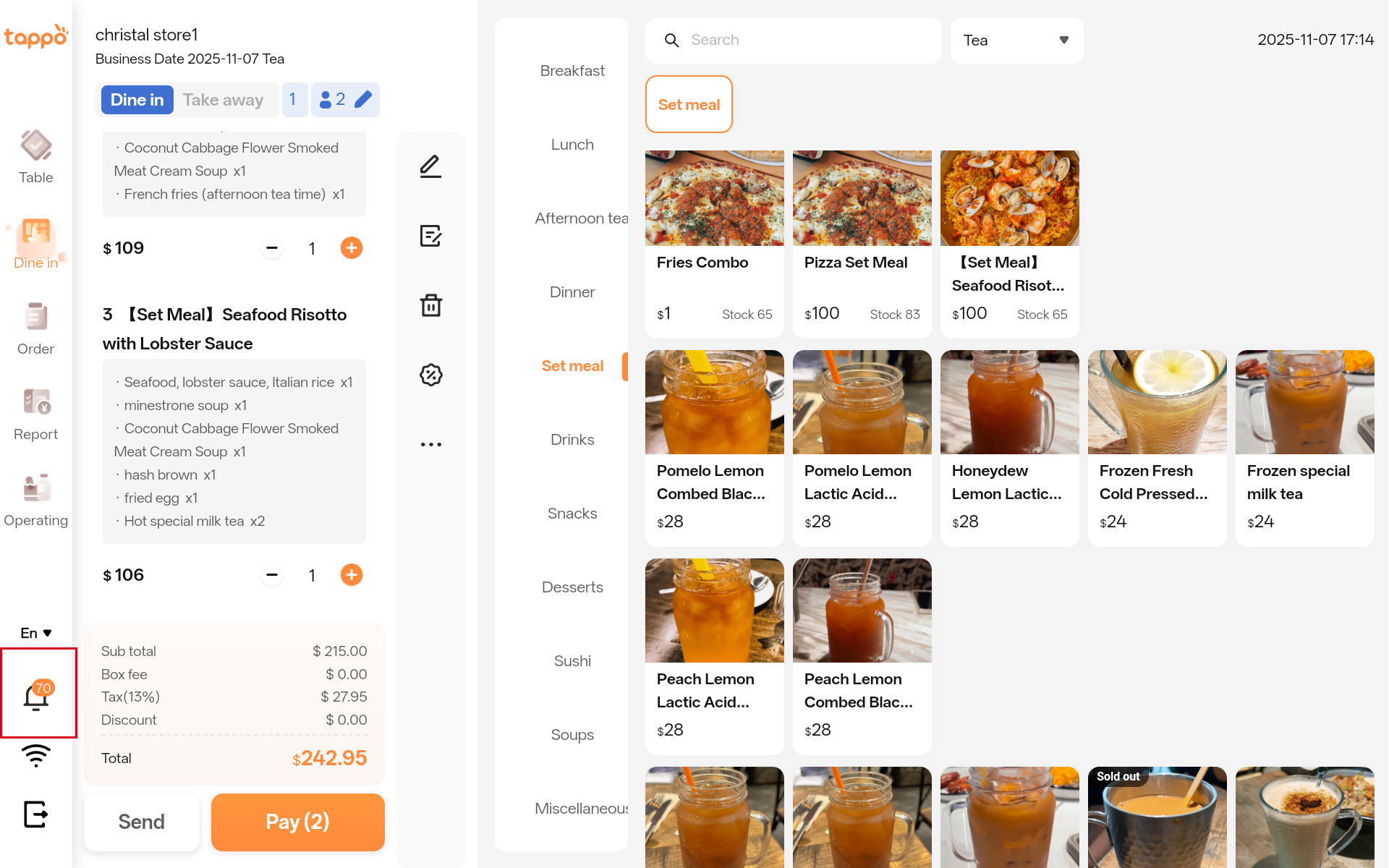Select the Dine in order type
This screenshot has width=1389, height=868.
click(x=137, y=100)
